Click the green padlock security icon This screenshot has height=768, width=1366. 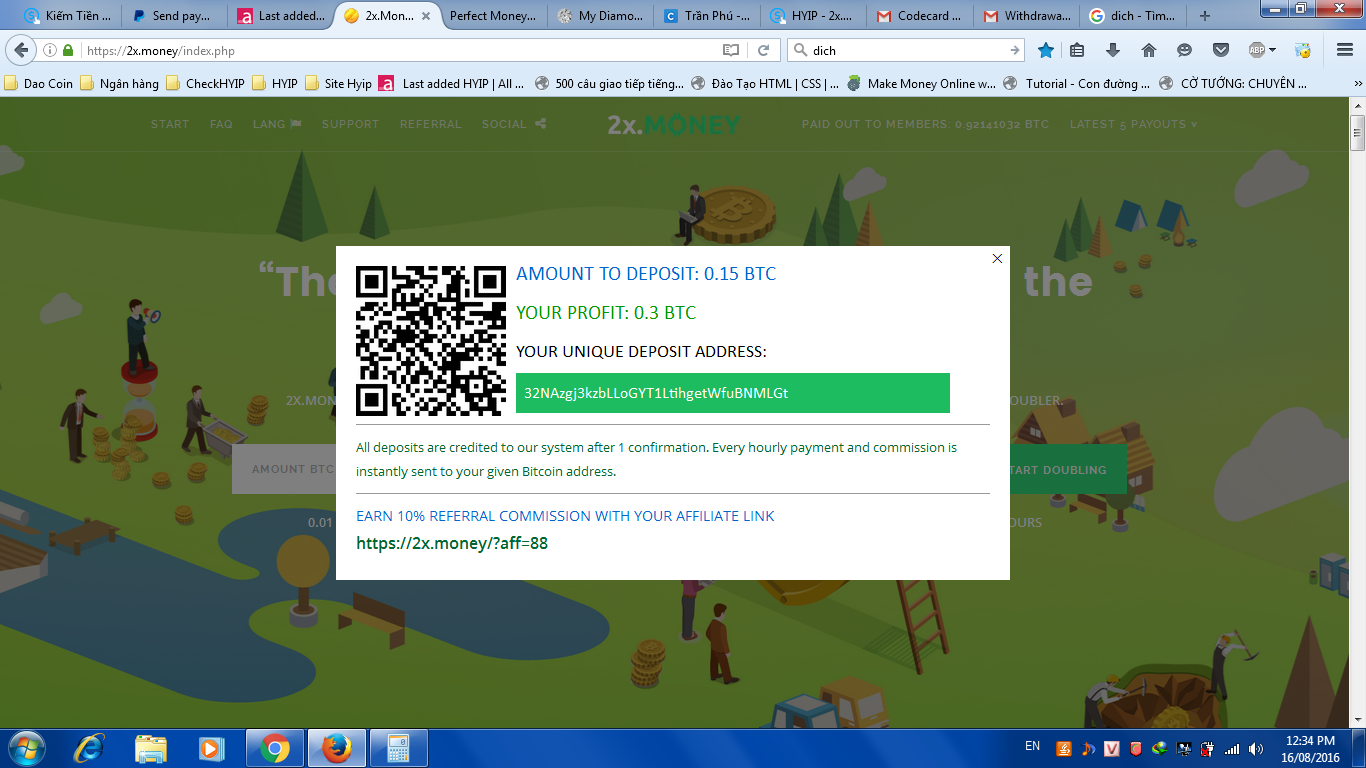(68, 50)
